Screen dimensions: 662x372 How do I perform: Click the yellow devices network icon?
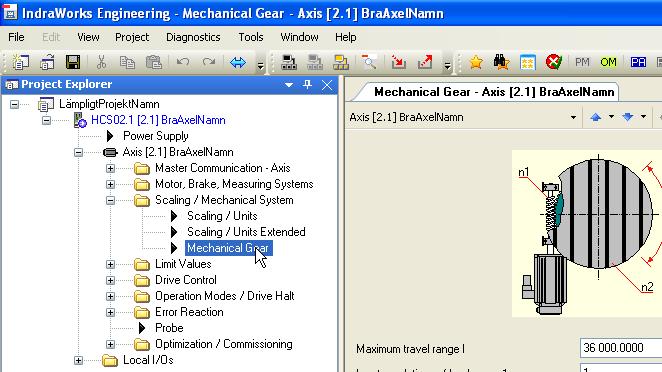(341, 62)
